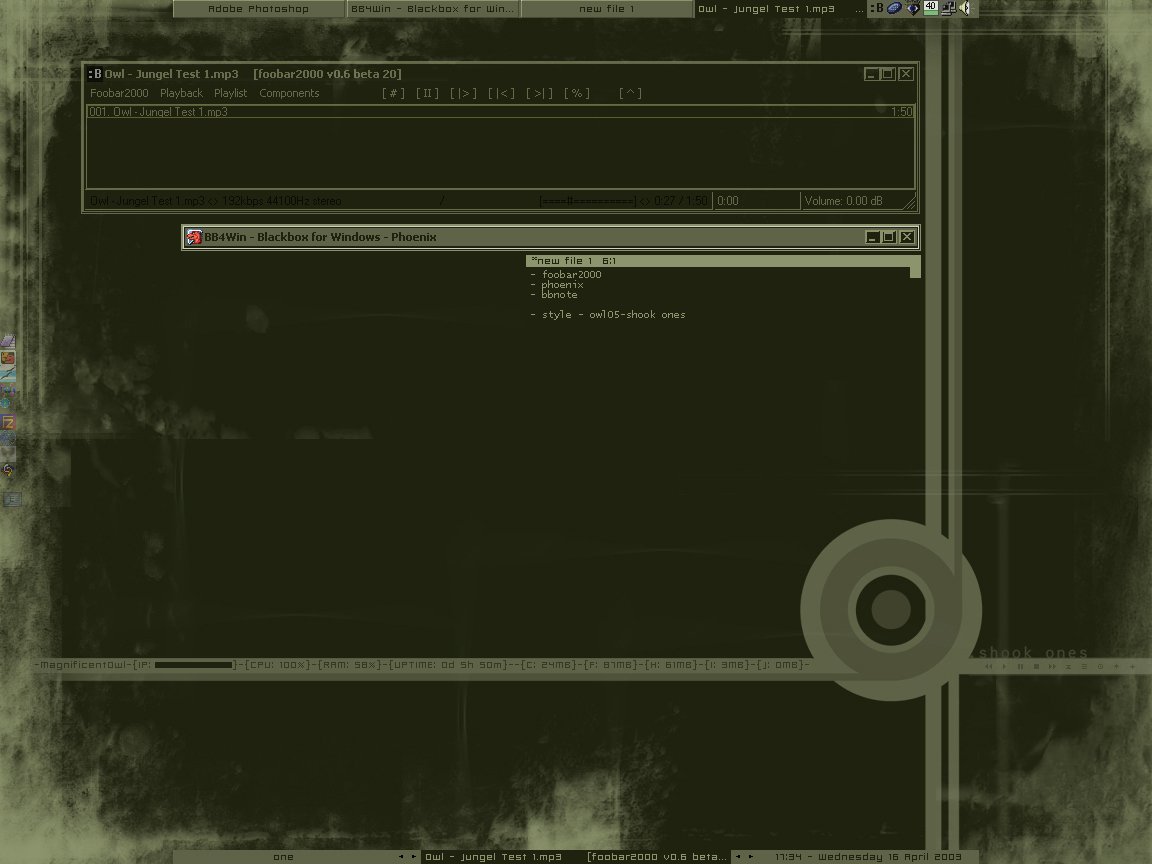Open the Foobar2000 menu
Viewport: 1152px width, 864px height.
[x=119, y=93]
